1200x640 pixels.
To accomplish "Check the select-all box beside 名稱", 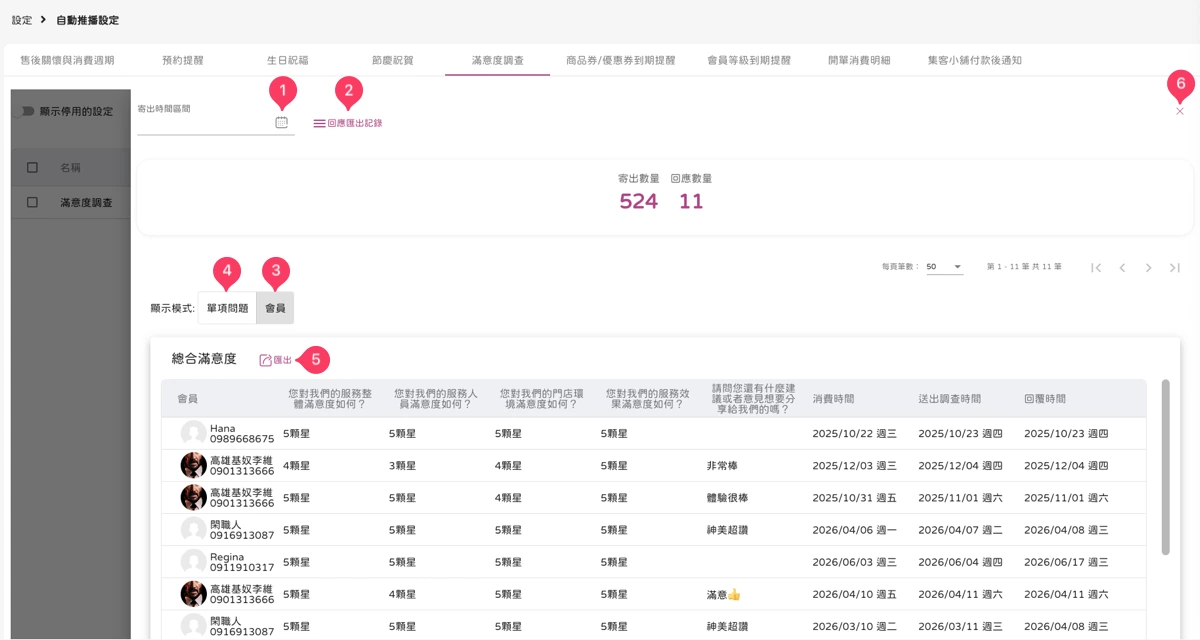I will coord(32,168).
